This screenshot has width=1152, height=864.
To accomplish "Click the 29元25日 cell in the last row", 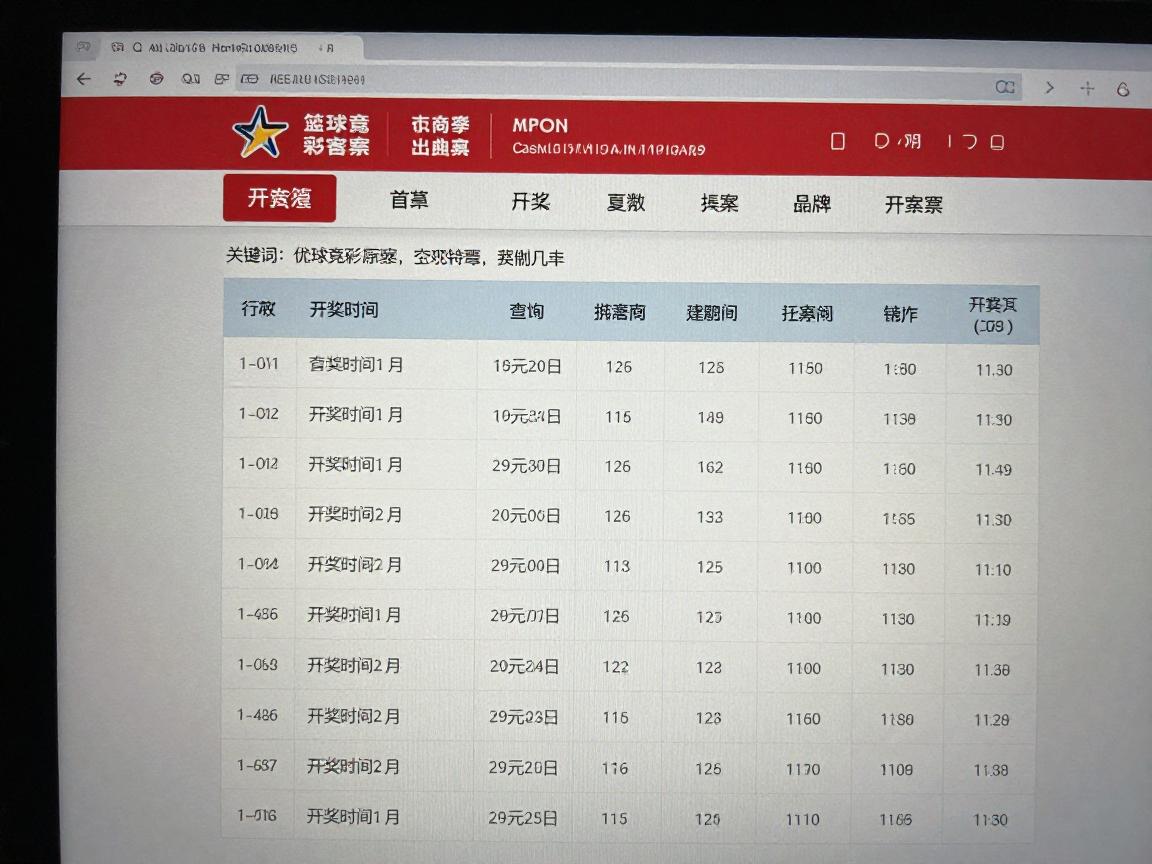I will tap(523, 817).
